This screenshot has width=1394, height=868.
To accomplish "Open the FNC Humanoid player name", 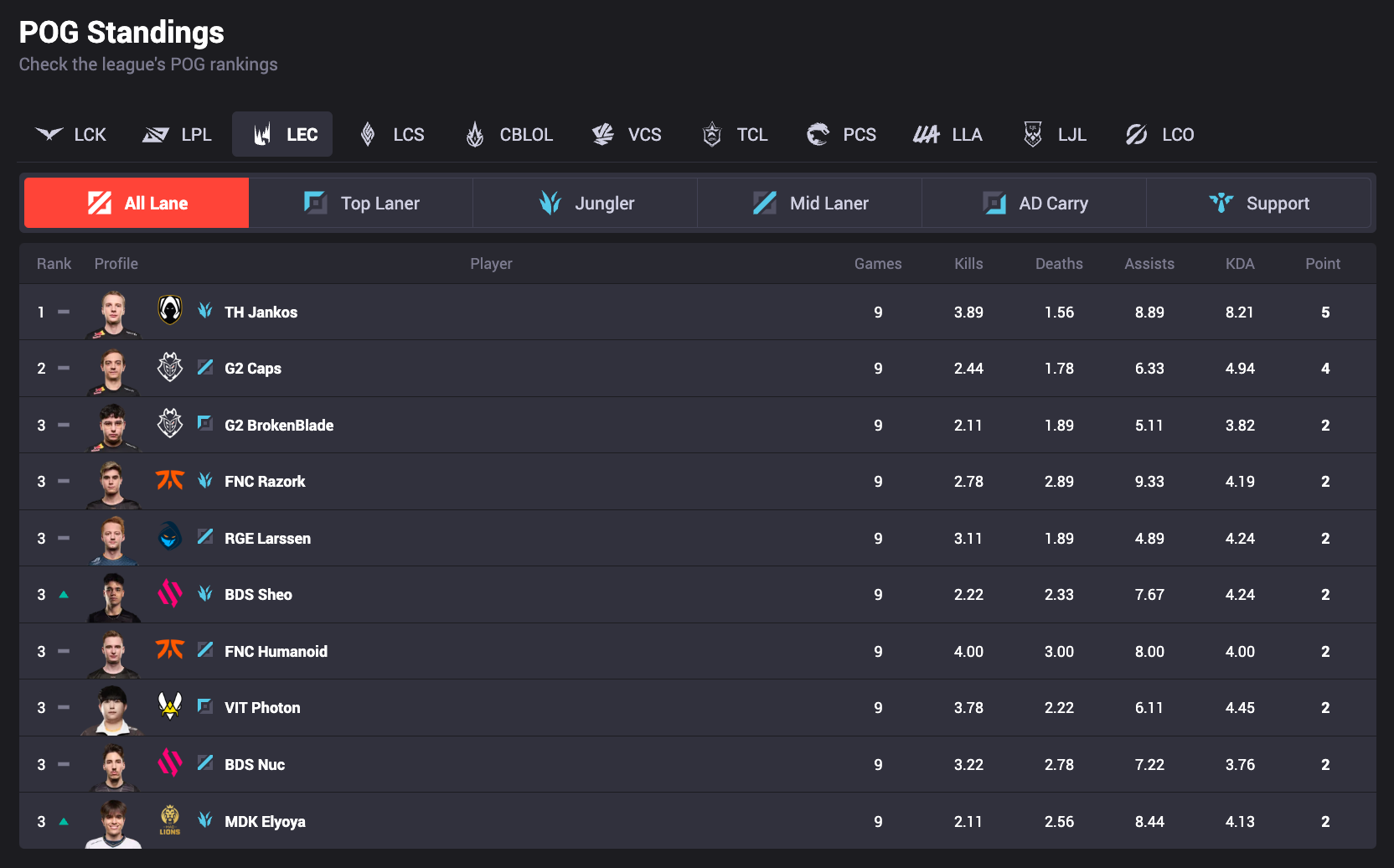I will point(276,651).
